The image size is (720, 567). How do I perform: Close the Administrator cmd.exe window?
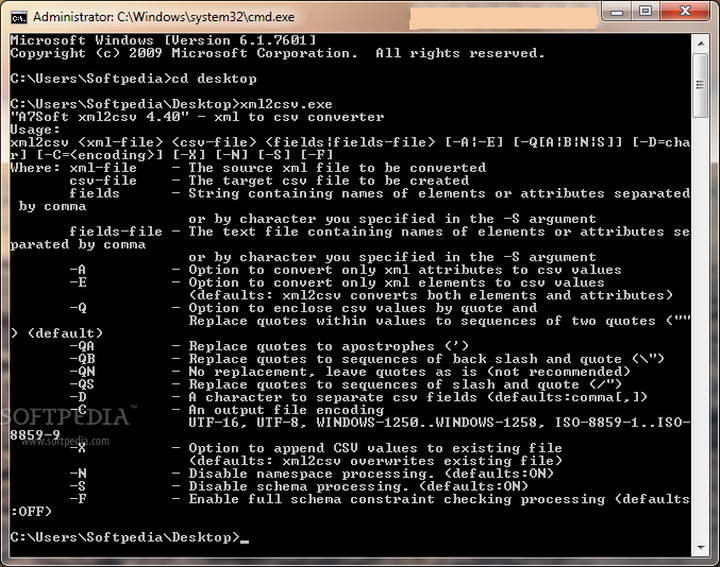685,11
